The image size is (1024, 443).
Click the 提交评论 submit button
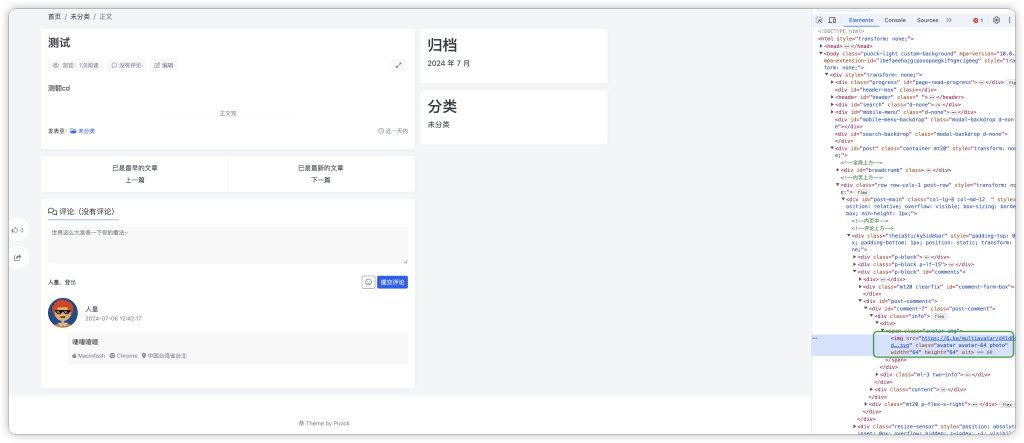coord(392,282)
